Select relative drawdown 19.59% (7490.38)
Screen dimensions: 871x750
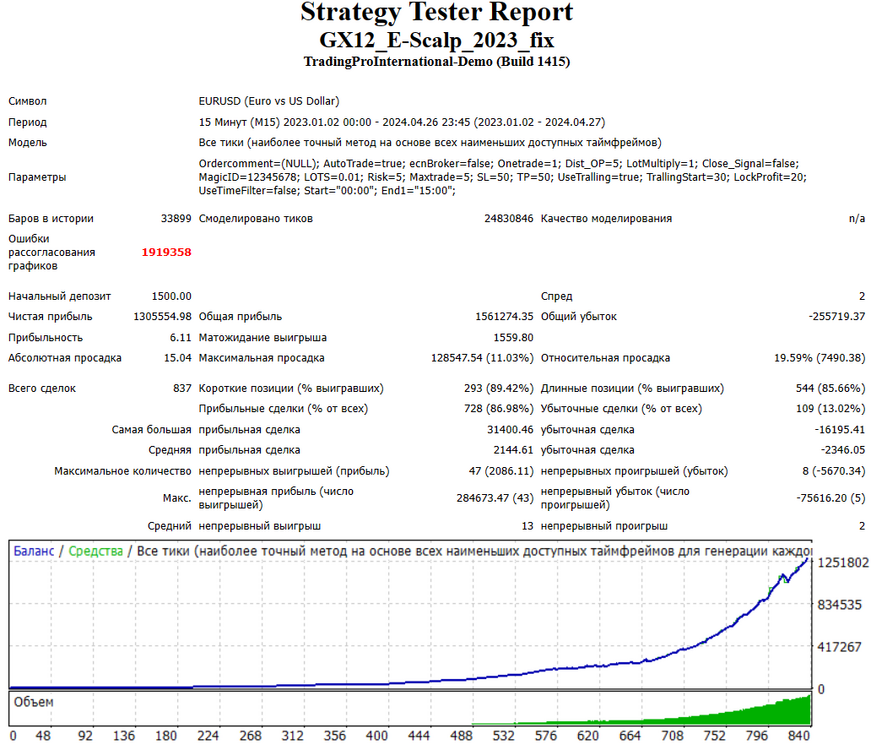tap(819, 358)
